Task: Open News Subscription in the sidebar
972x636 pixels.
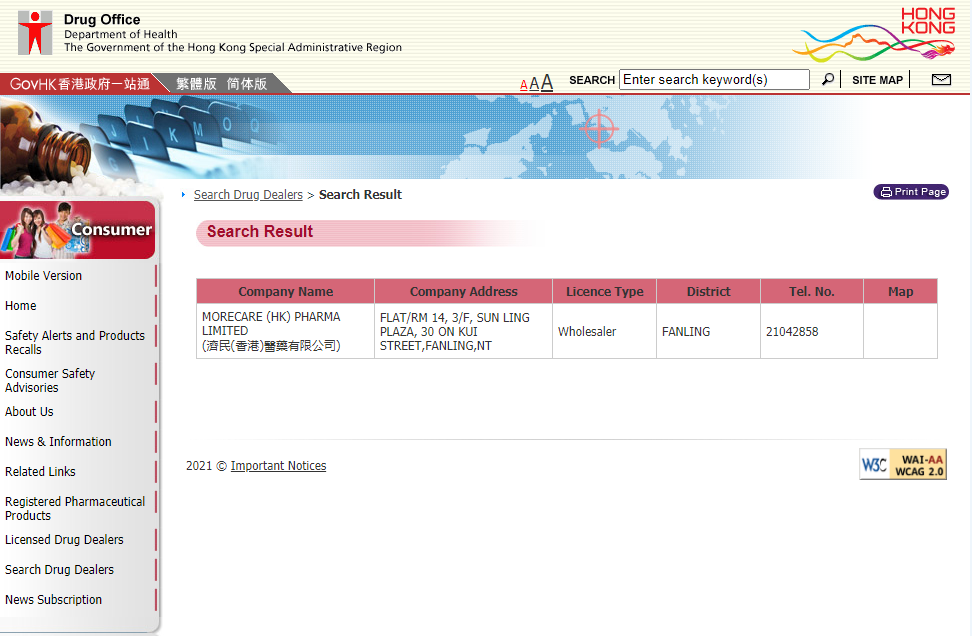Action: (53, 599)
